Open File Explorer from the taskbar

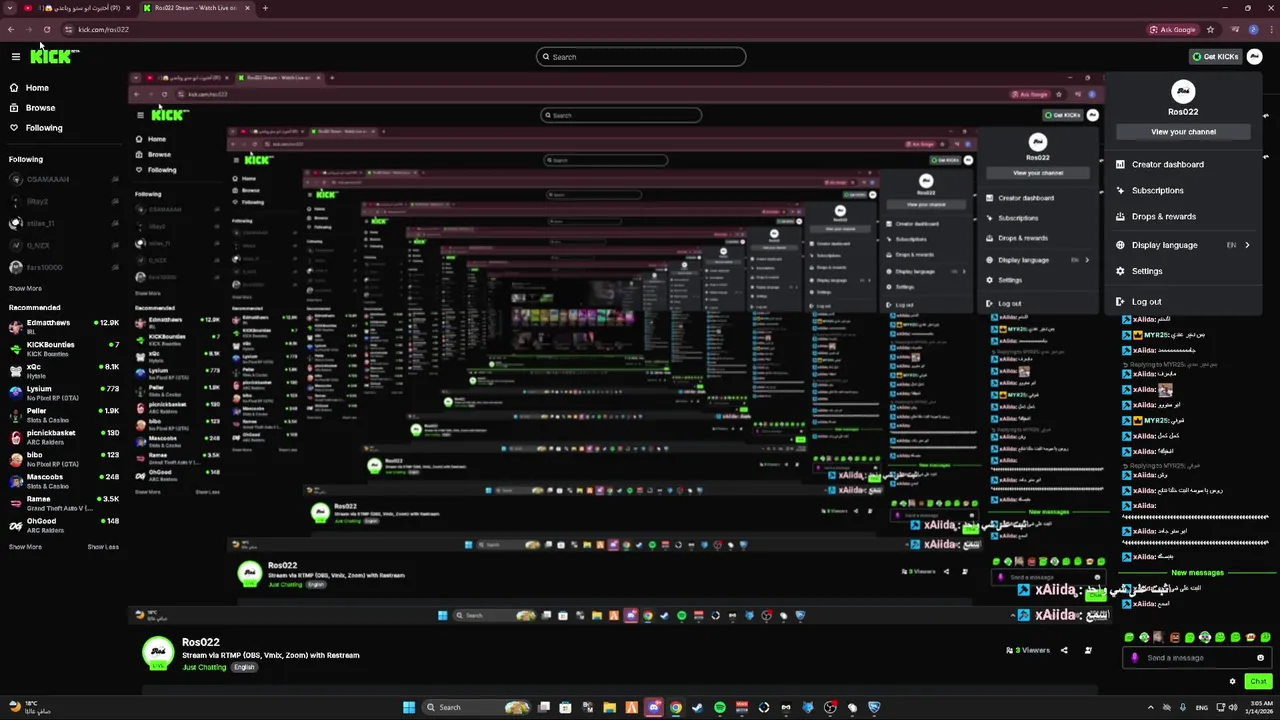point(609,708)
